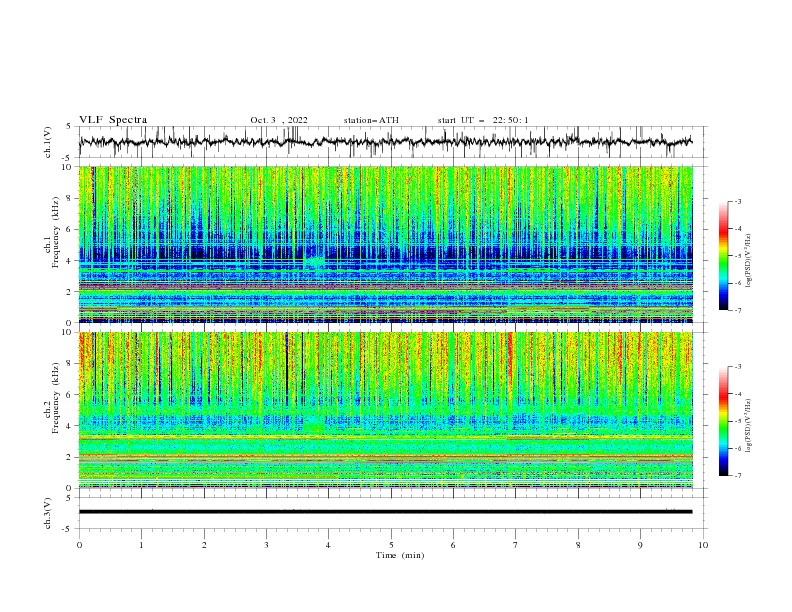The height and width of the screenshot is (612, 792).
Task: Click the "Time (min)" axis label
Action: point(400,555)
